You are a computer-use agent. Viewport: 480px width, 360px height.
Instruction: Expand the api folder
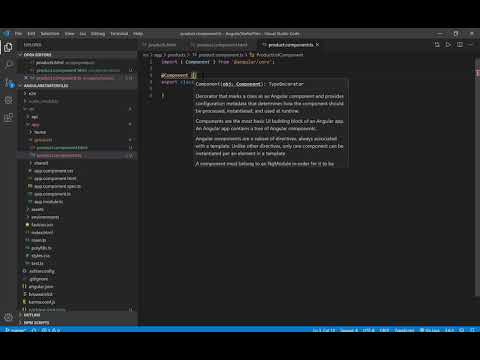pos(77,117)
